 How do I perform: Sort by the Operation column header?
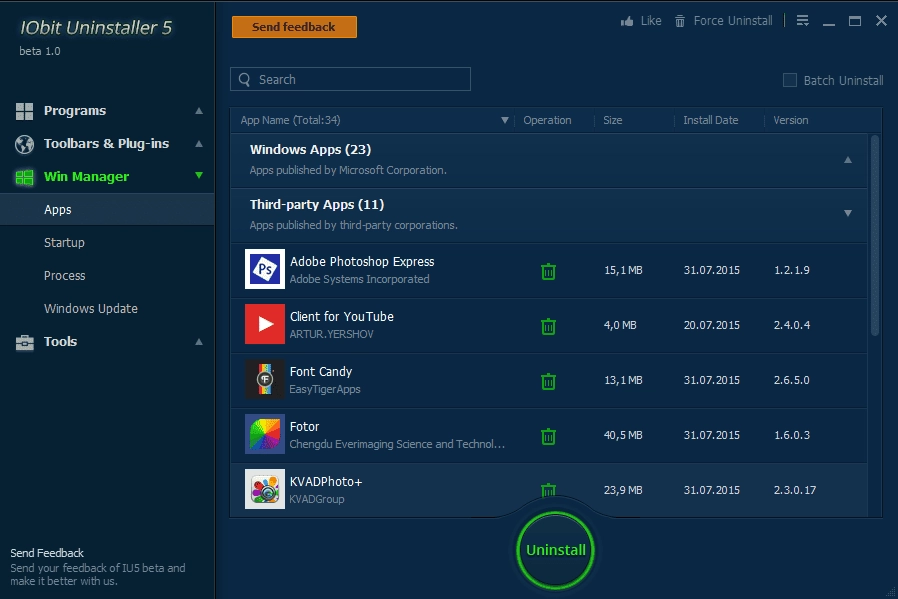tap(547, 120)
